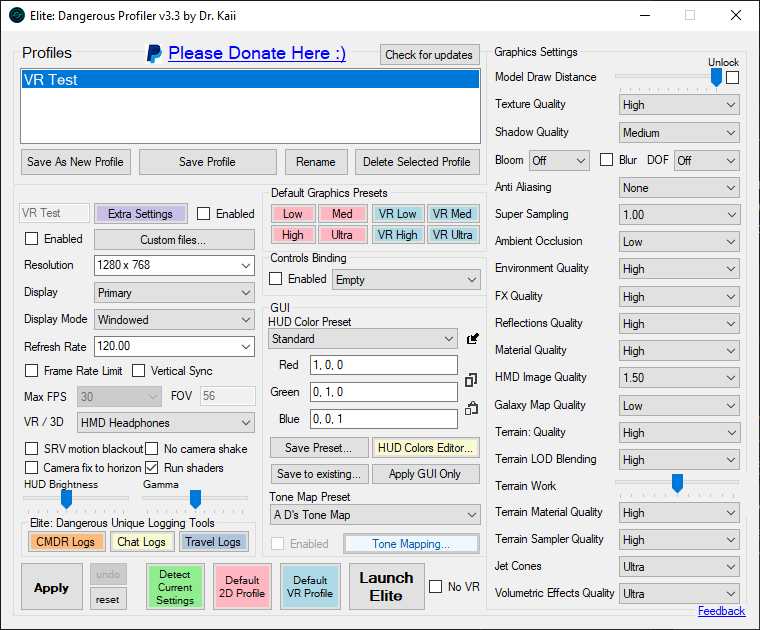Tick Enabled checkbox beside Extra Settings
Image resolution: width=760 pixels, height=630 pixels.
pyautogui.click(x=204, y=214)
